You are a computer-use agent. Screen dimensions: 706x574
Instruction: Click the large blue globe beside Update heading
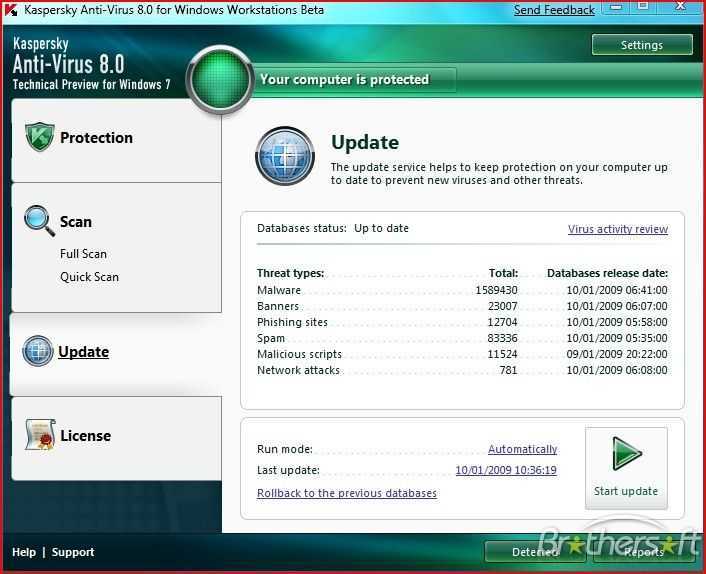point(285,156)
